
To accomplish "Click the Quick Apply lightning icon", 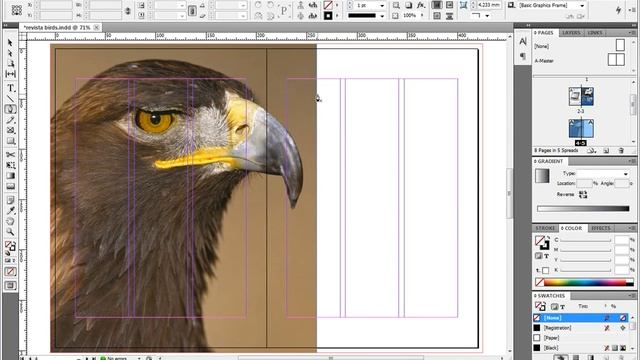I will (x=618, y=10).
